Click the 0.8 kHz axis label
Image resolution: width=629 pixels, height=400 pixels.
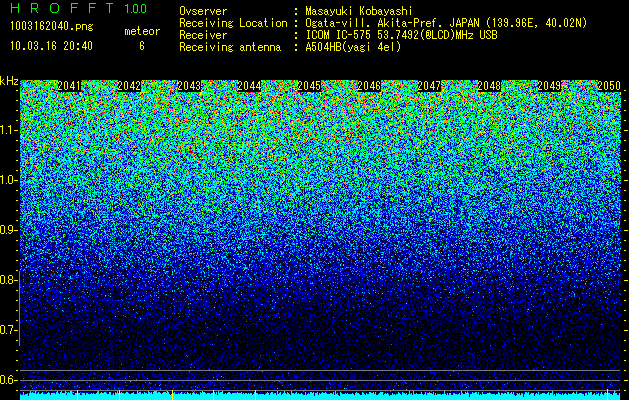coord(8,280)
